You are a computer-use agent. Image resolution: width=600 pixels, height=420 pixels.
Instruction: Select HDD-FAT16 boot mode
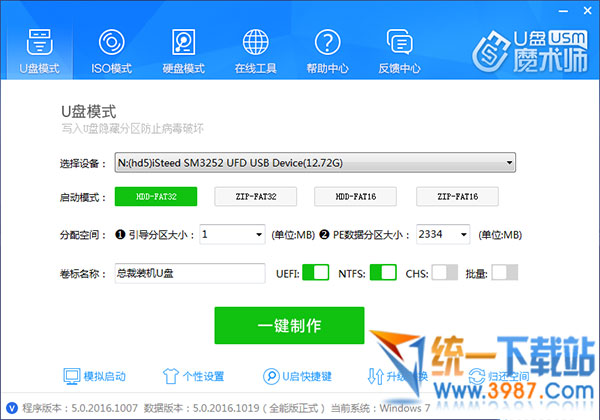[x=355, y=197]
